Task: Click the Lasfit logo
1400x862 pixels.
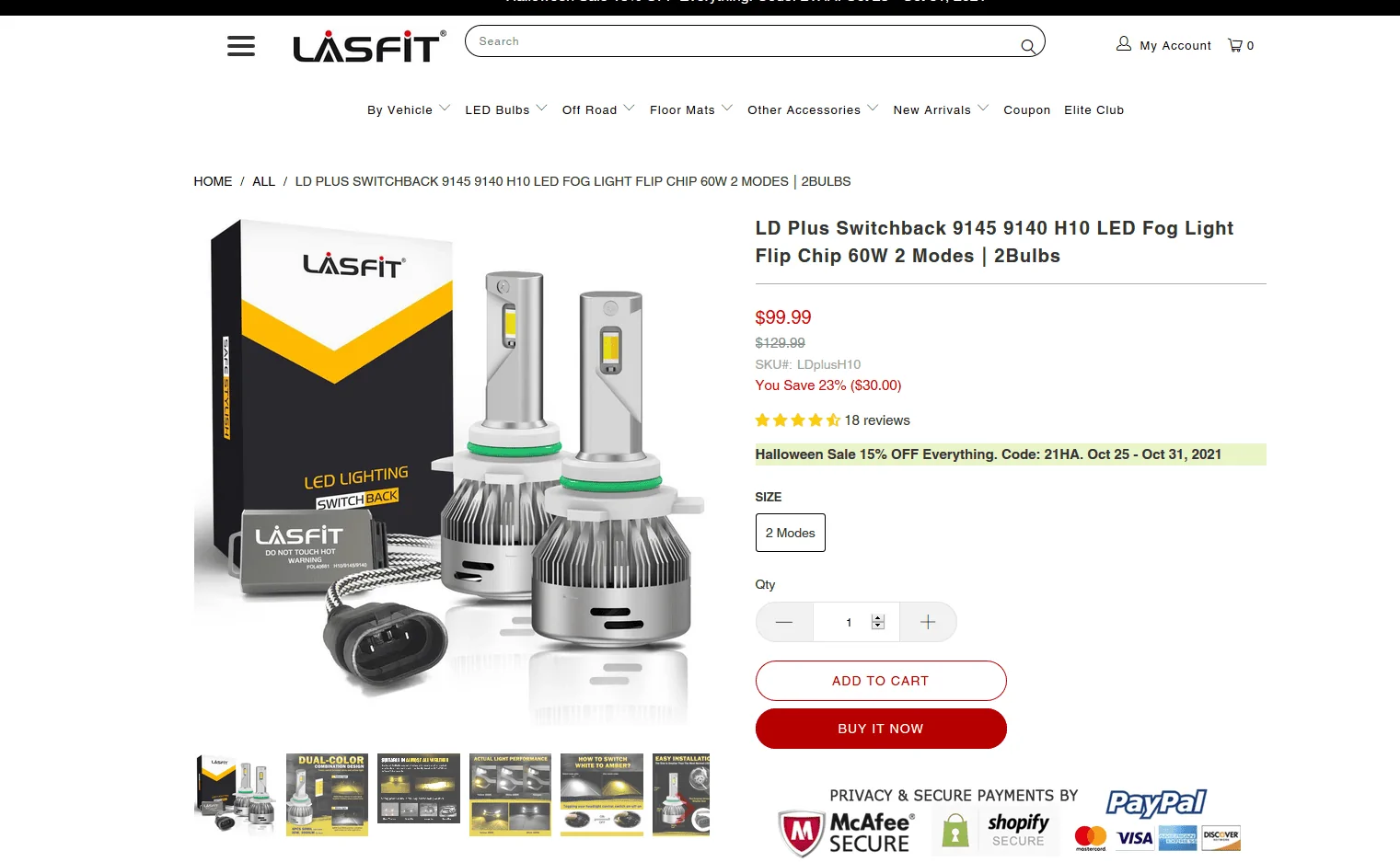Action: [x=370, y=46]
